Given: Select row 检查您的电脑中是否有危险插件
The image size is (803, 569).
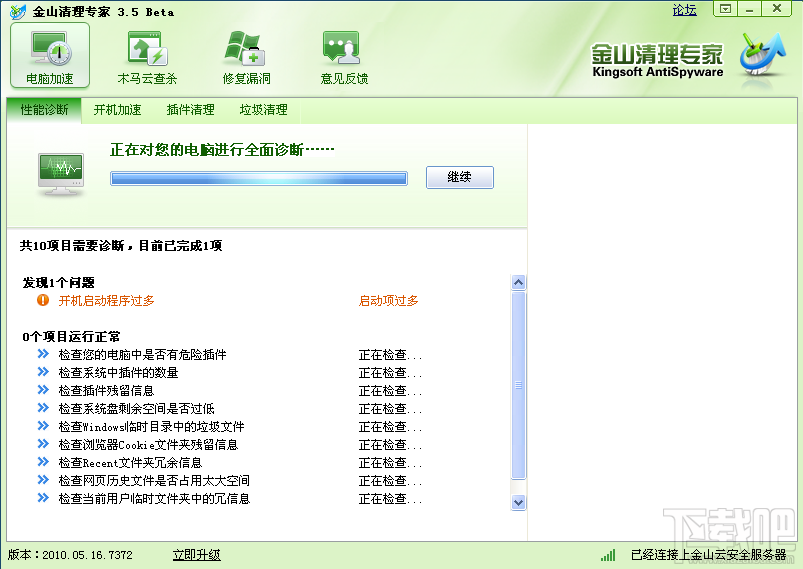Looking at the screenshot, I should 229,354.
